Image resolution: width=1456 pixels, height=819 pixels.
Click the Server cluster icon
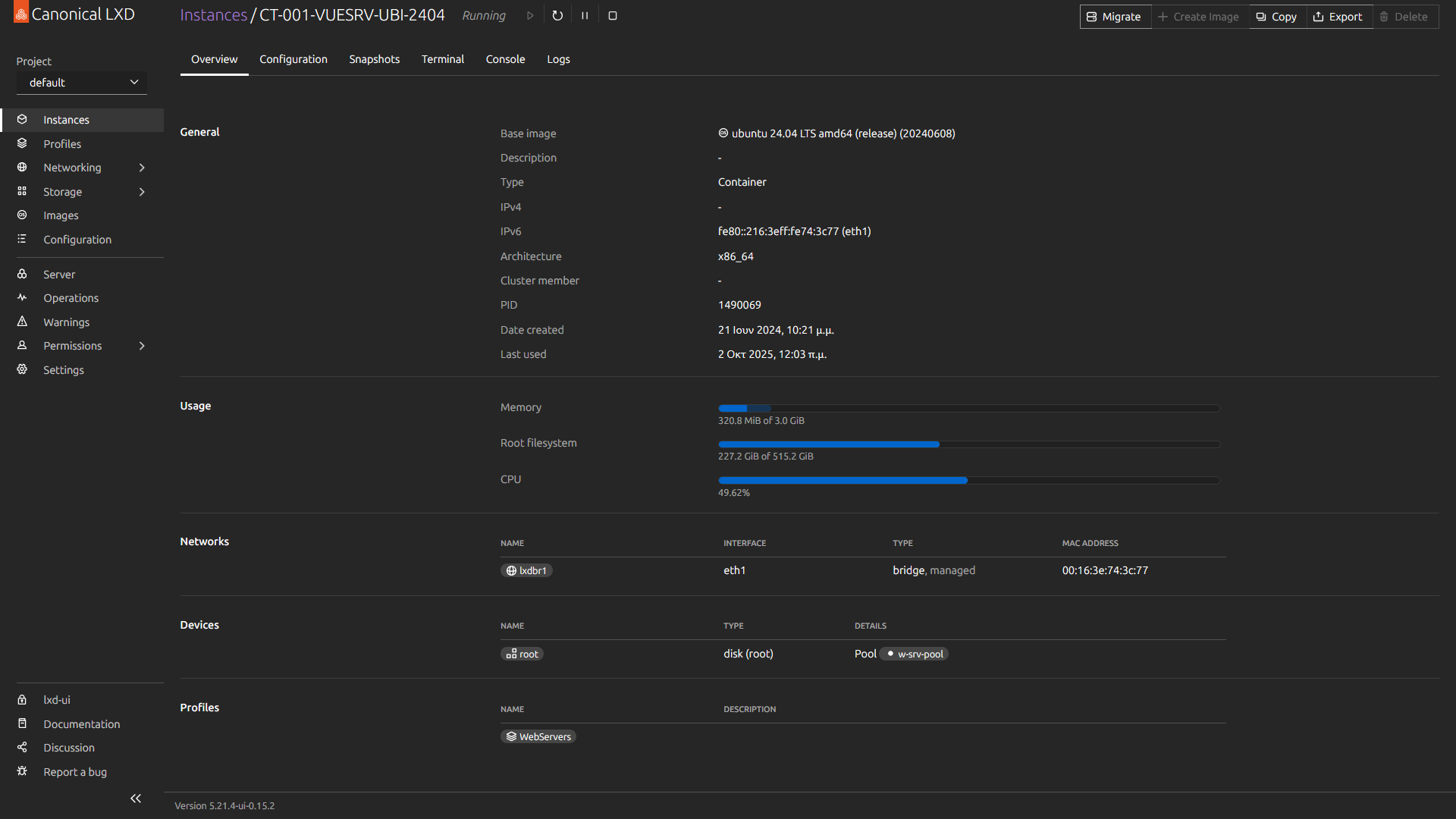[22, 275]
